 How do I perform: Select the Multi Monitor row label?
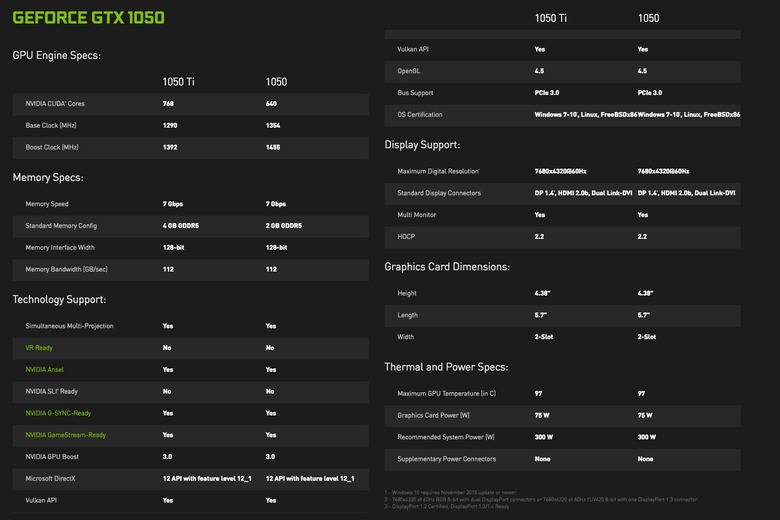(x=417, y=215)
